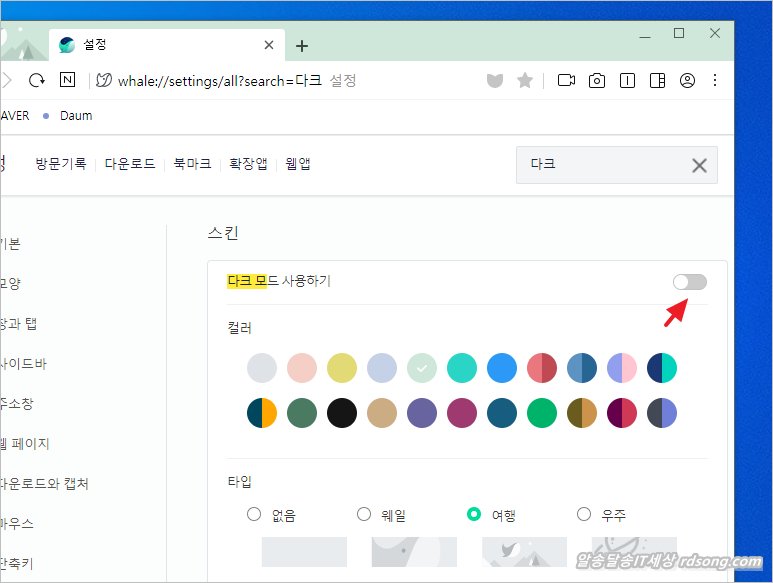Viewport: 773px width, 583px height.
Task: Clear the settings search with X
Action: (x=699, y=165)
